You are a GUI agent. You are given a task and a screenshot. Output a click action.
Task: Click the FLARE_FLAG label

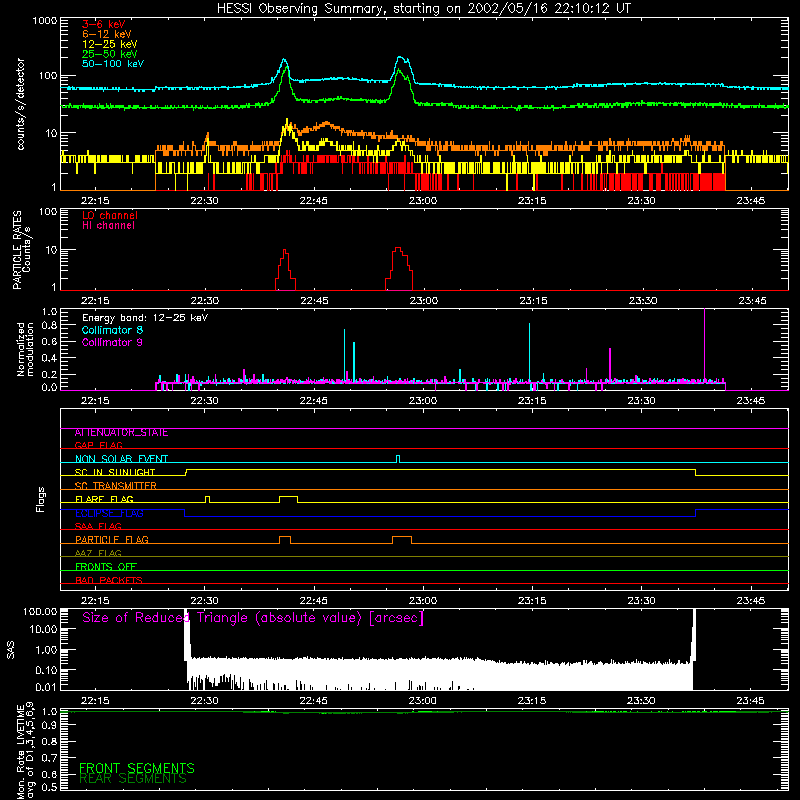pos(104,499)
